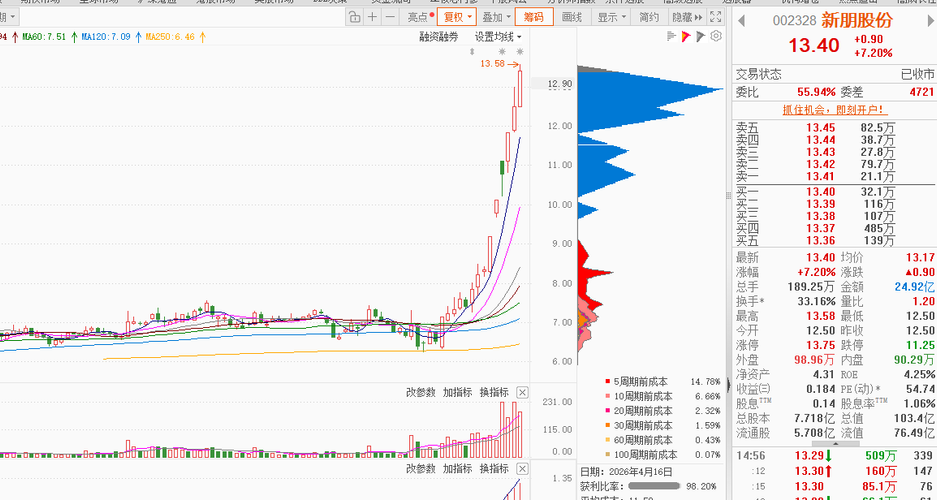The height and width of the screenshot is (500, 937).
Task: Click 换手* 33.16% value
Action: [817, 300]
